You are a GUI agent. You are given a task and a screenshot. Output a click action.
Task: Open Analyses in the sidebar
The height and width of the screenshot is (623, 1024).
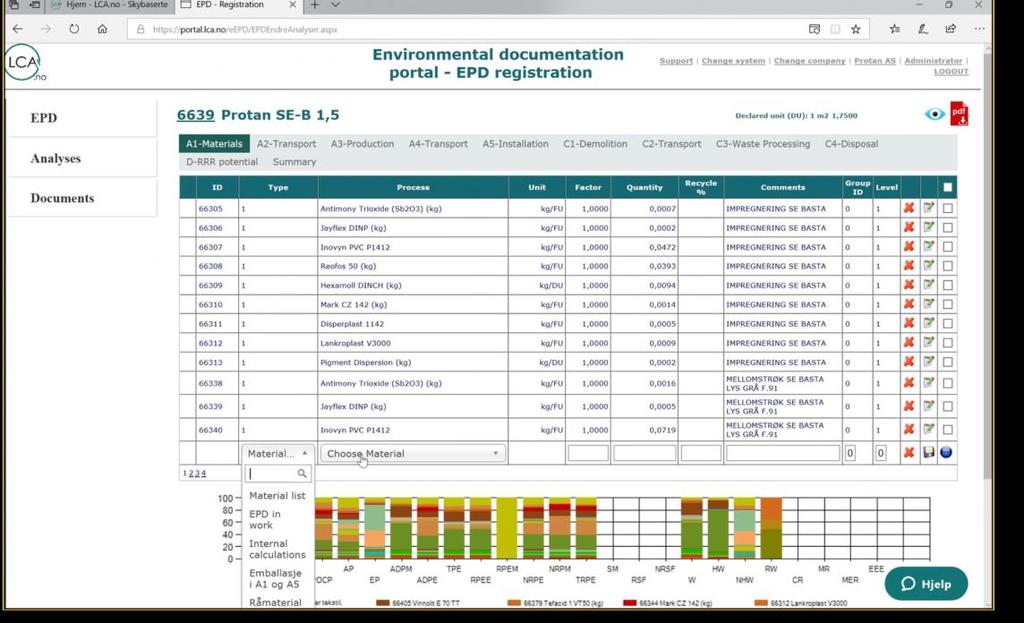(56, 158)
